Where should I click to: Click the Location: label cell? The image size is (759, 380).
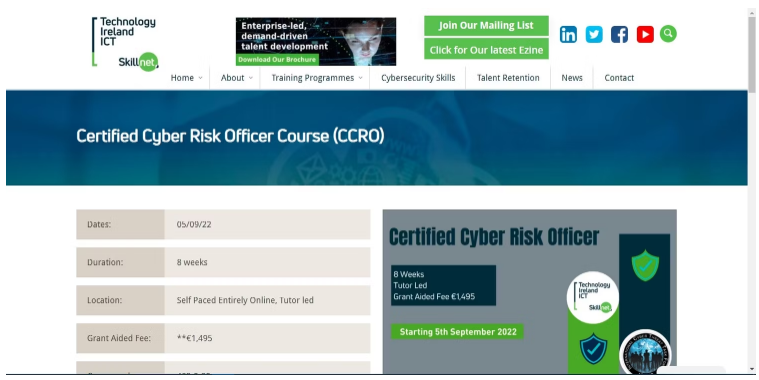click(x=120, y=300)
